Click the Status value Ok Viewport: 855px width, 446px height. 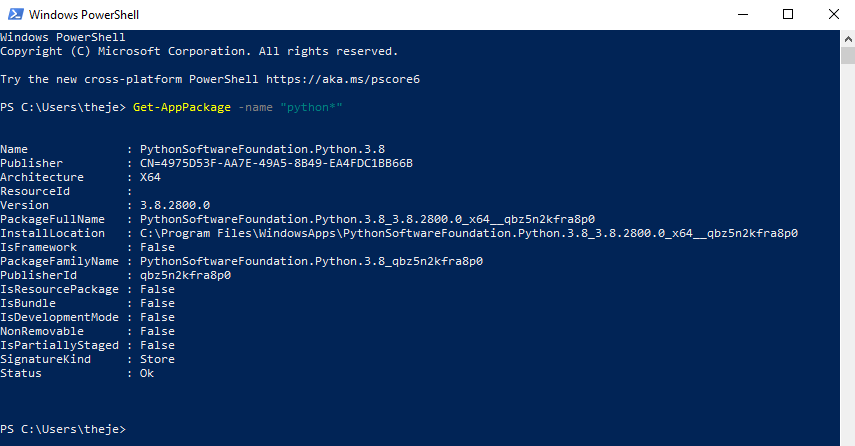tap(147, 373)
